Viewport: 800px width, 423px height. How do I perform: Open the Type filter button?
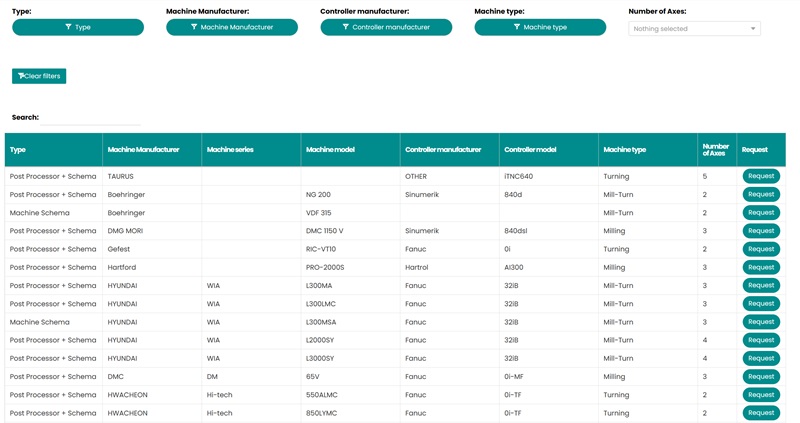point(78,27)
